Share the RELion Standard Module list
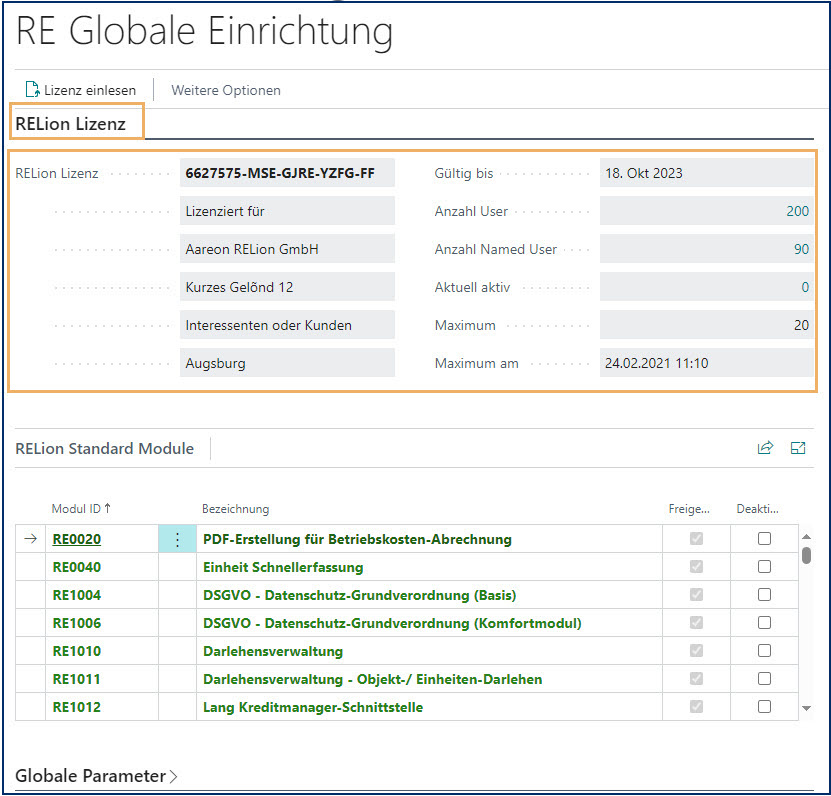831x796 pixels. pos(765,448)
